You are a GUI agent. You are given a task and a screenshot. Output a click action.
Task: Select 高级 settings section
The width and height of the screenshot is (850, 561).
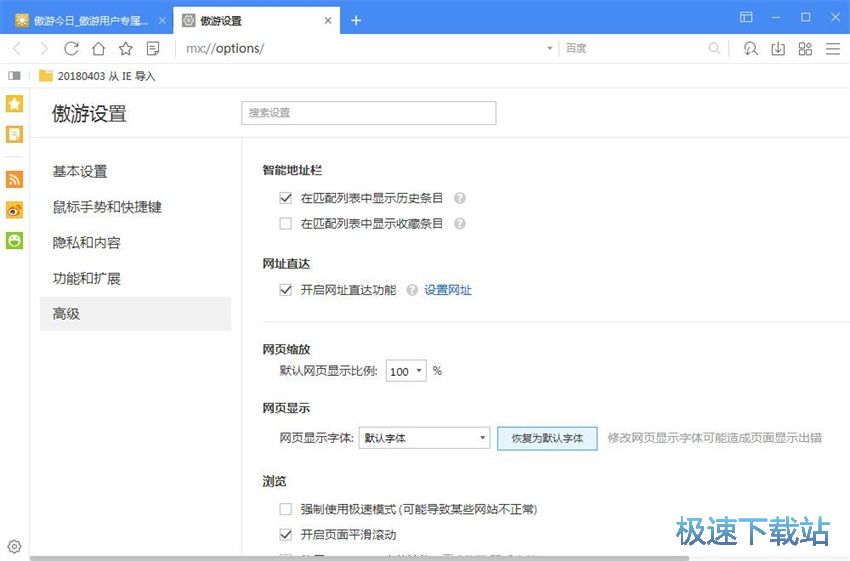(136, 313)
